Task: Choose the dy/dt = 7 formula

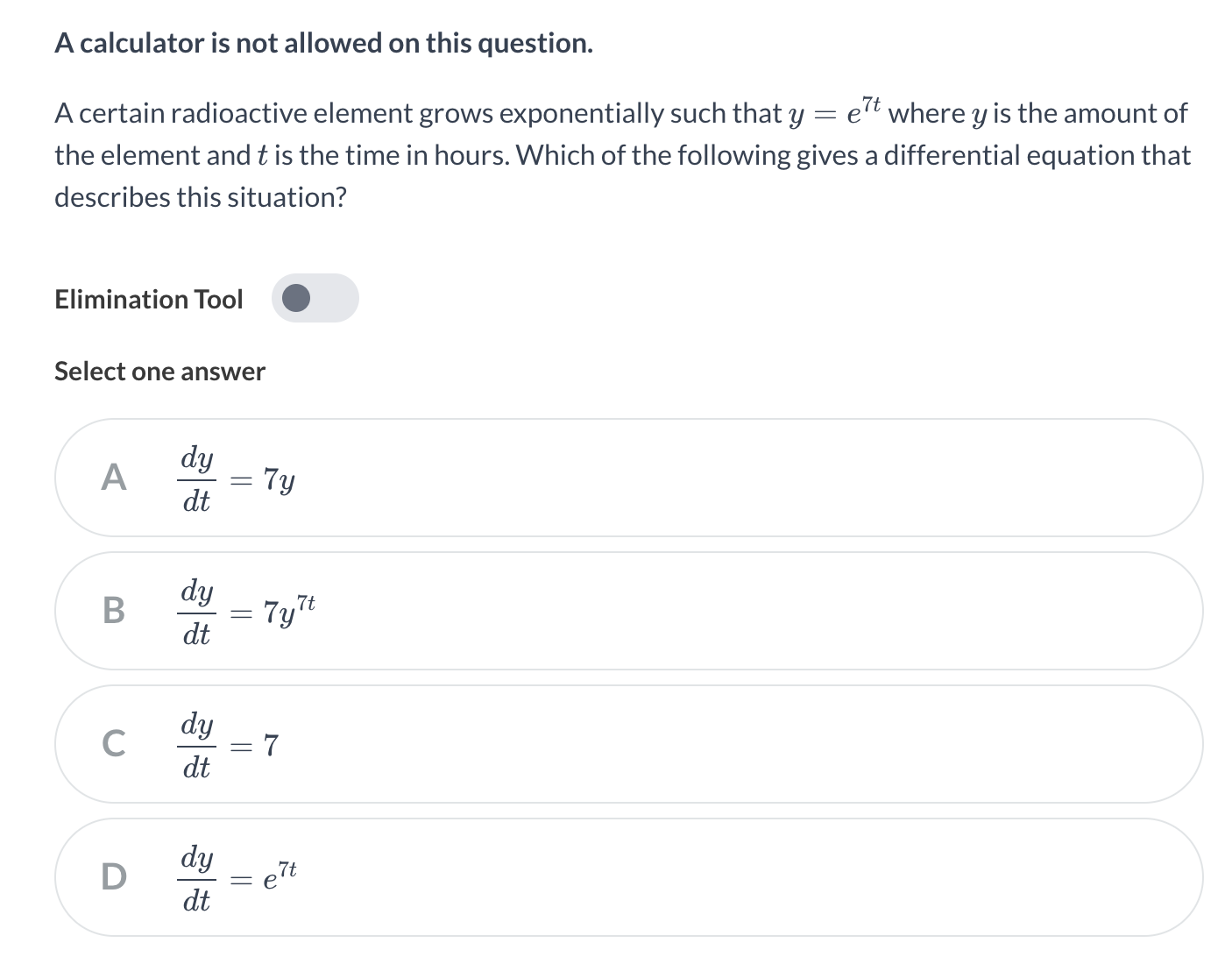Action: click(x=228, y=745)
